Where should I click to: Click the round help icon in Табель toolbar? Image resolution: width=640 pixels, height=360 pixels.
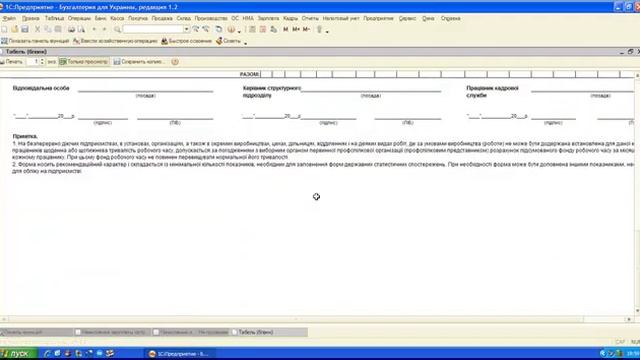coord(175,62)
